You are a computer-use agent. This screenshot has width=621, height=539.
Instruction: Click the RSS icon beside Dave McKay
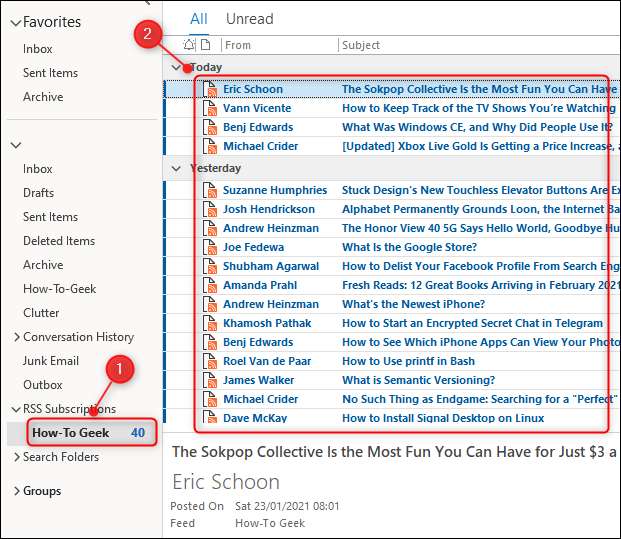pos(211,418)
